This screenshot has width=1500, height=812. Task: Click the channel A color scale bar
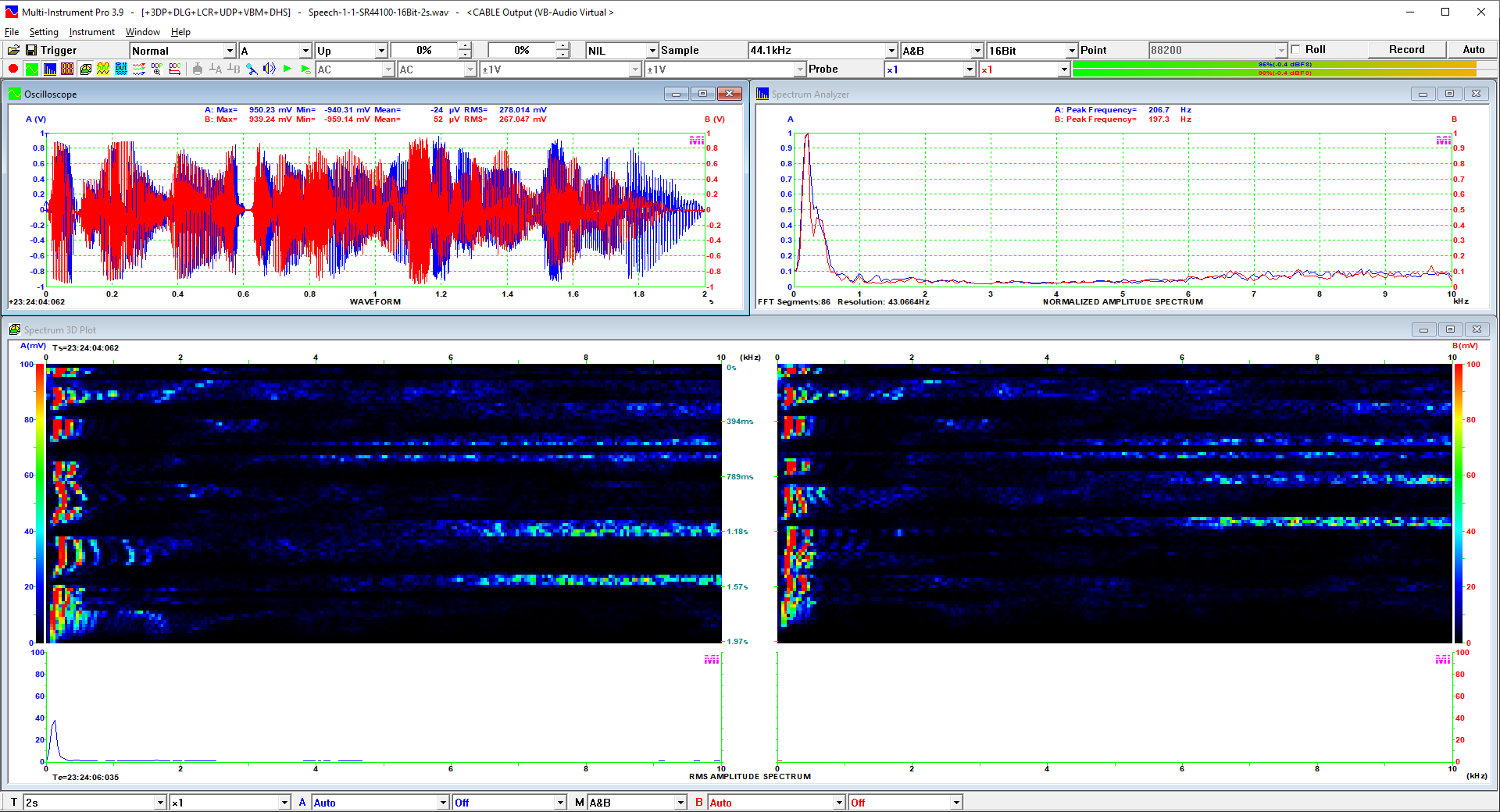pyautogui.click(x=40, y=504)
